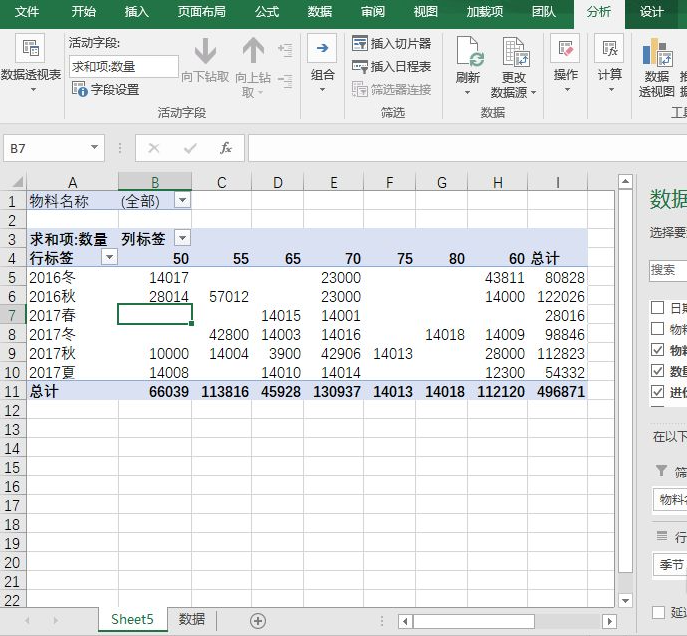Viewport: 687px width, 636px height.
Task: Open the 物料名称 (全部) filter dropdown
Action: coord(182,201)
